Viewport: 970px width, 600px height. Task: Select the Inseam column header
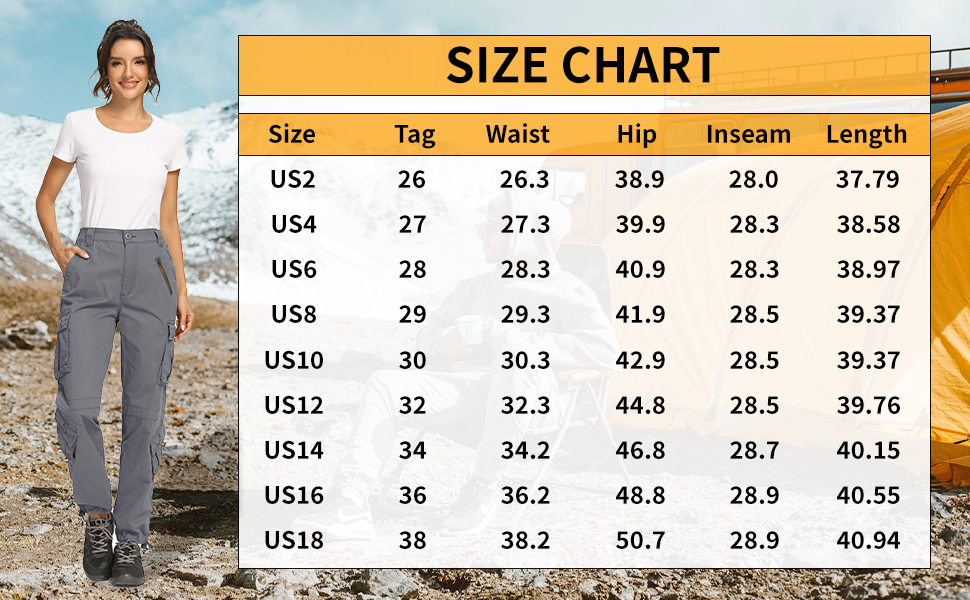click(x=748, y=135)
